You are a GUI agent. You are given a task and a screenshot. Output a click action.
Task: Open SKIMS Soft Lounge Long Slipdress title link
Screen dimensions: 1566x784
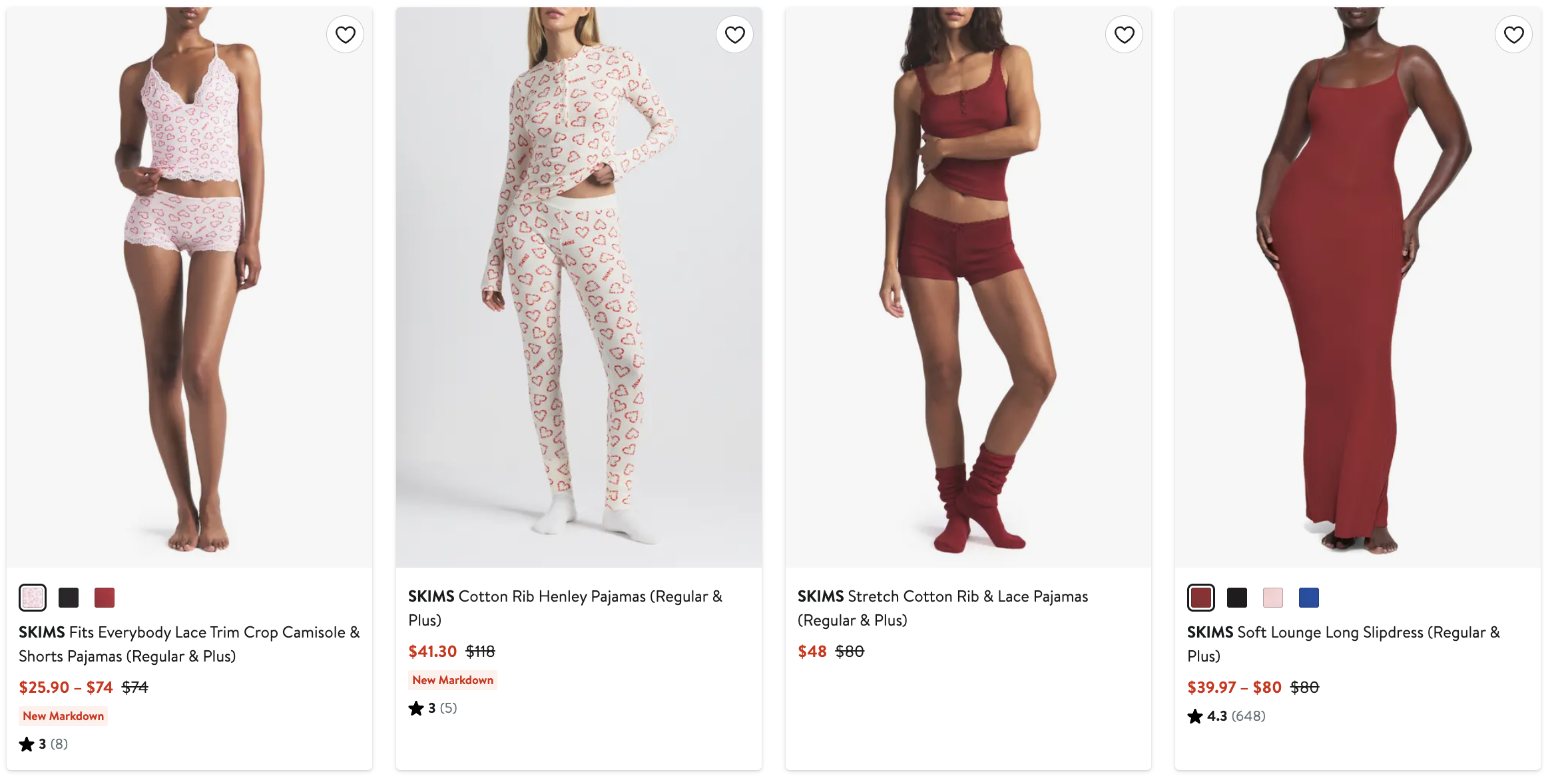click(x=1343, y=644)
